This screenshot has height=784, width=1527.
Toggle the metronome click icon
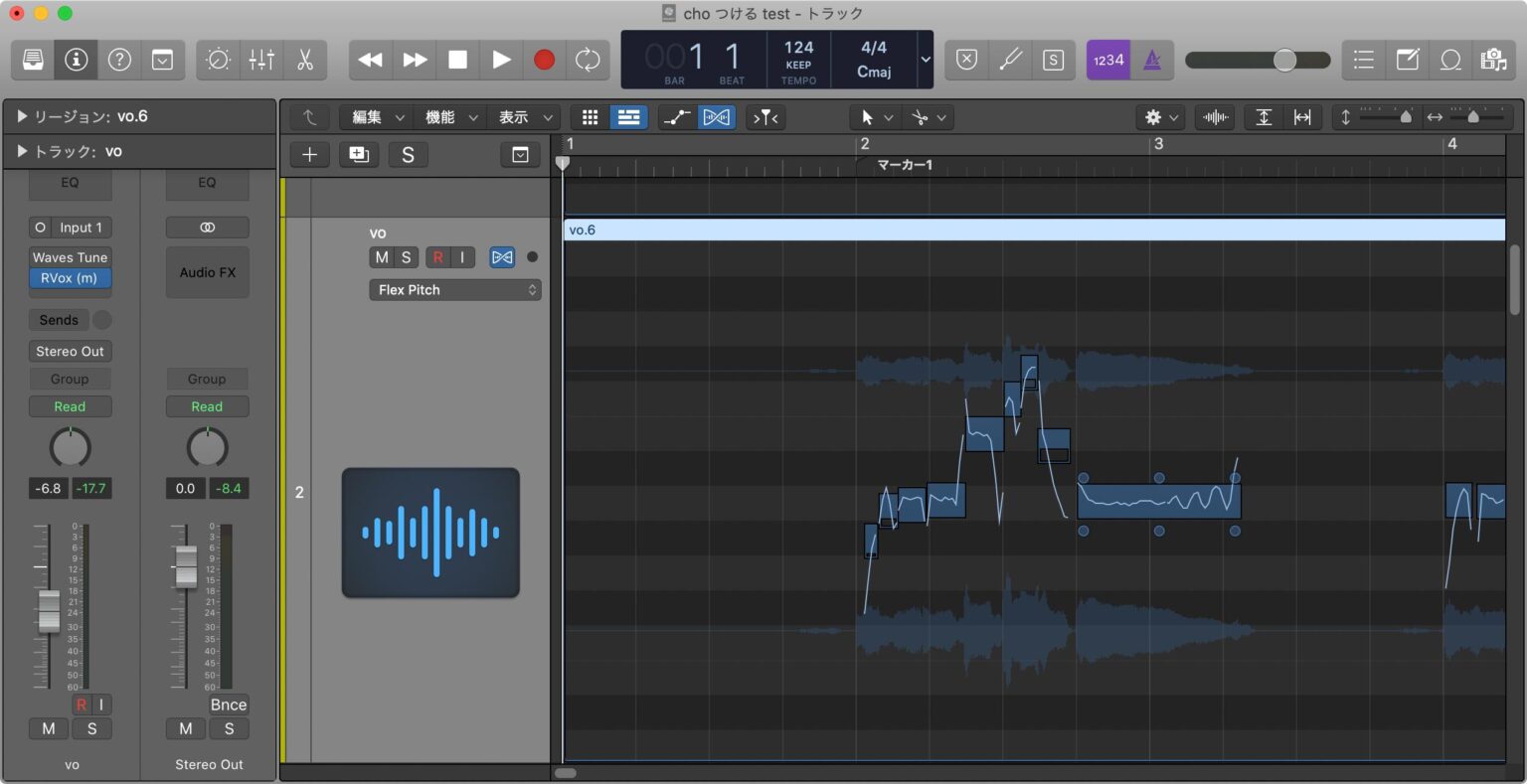1152,60
